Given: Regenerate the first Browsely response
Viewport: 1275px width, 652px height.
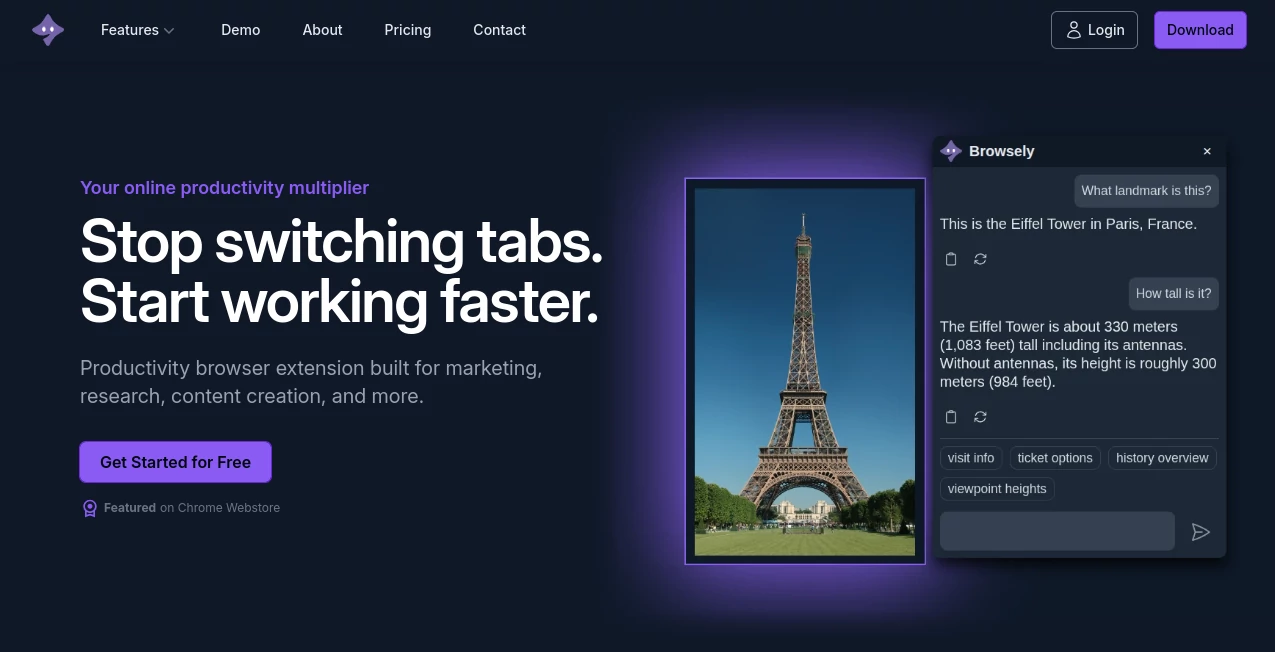Looking at the screenshot, I should pos(980,259).
